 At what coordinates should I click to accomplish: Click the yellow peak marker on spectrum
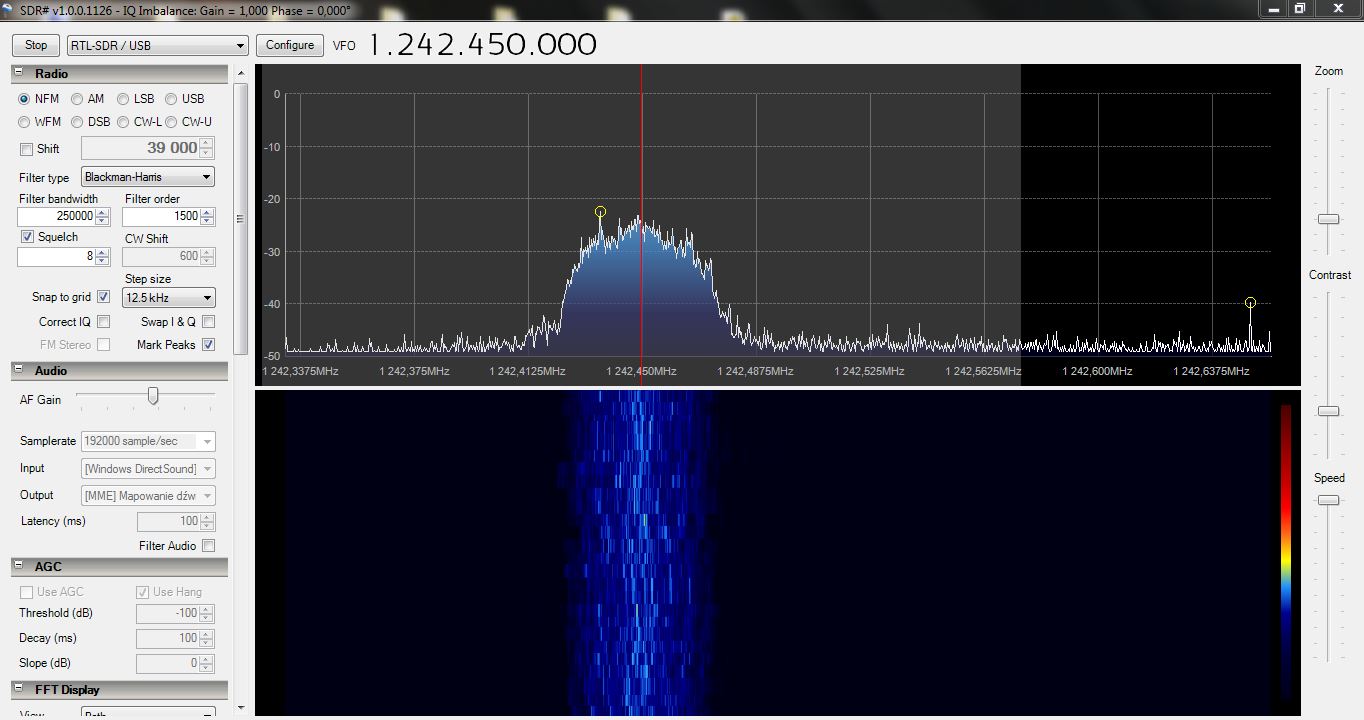(600, 212)
